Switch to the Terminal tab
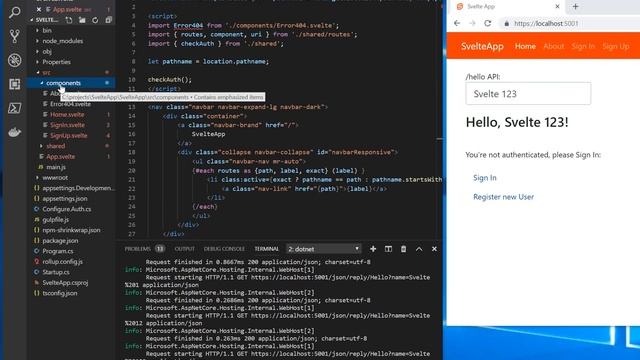The width and height of the screenshot is (640, 360). tap(266, 249)
